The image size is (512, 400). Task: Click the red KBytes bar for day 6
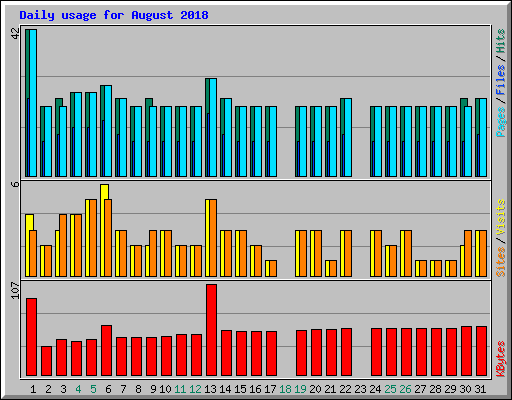tap(106, 351)
